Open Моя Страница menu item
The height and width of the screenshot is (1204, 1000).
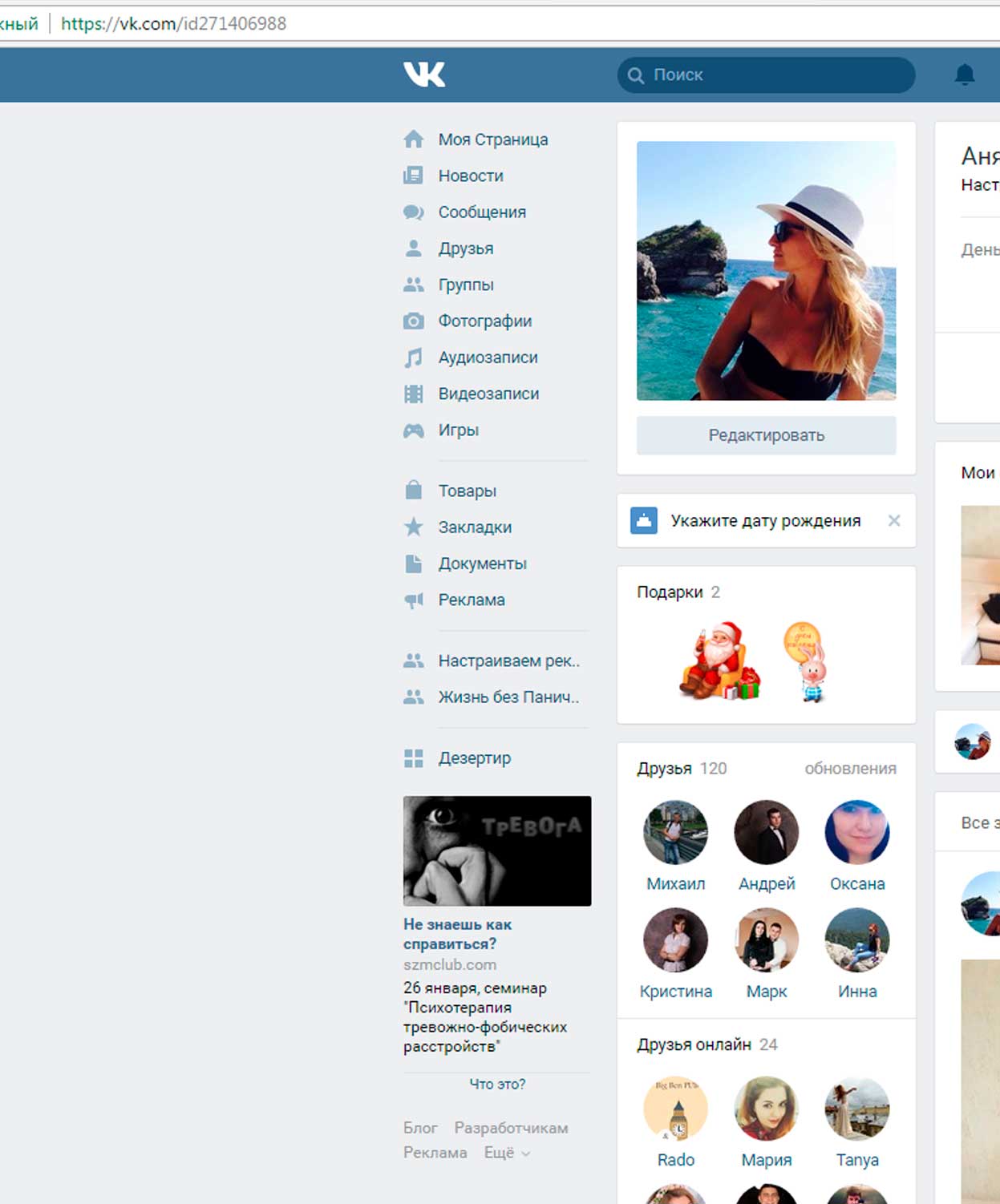click(x=493, y=139)
